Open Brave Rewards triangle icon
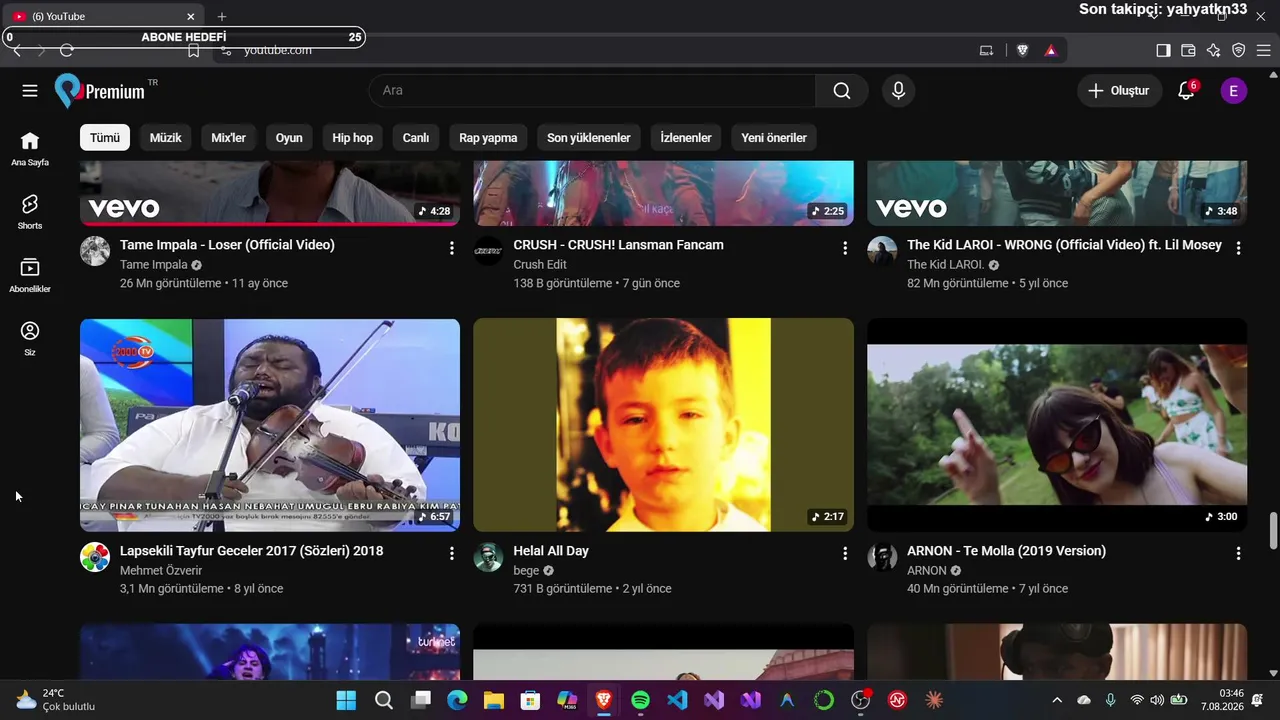Image resolution: width=1280 pixels, height=720 pixels. click(x=1050, y=50)
